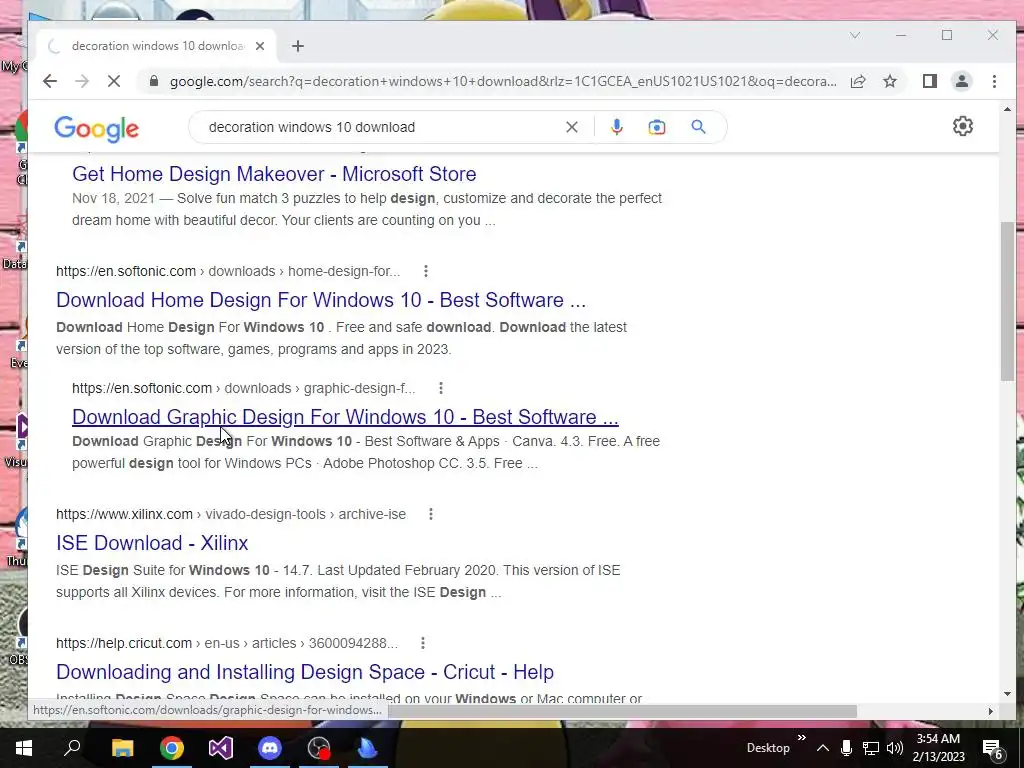Close the current Chrome tab
The width and height of the screenshot is (1024, 768).
[260, 46]
